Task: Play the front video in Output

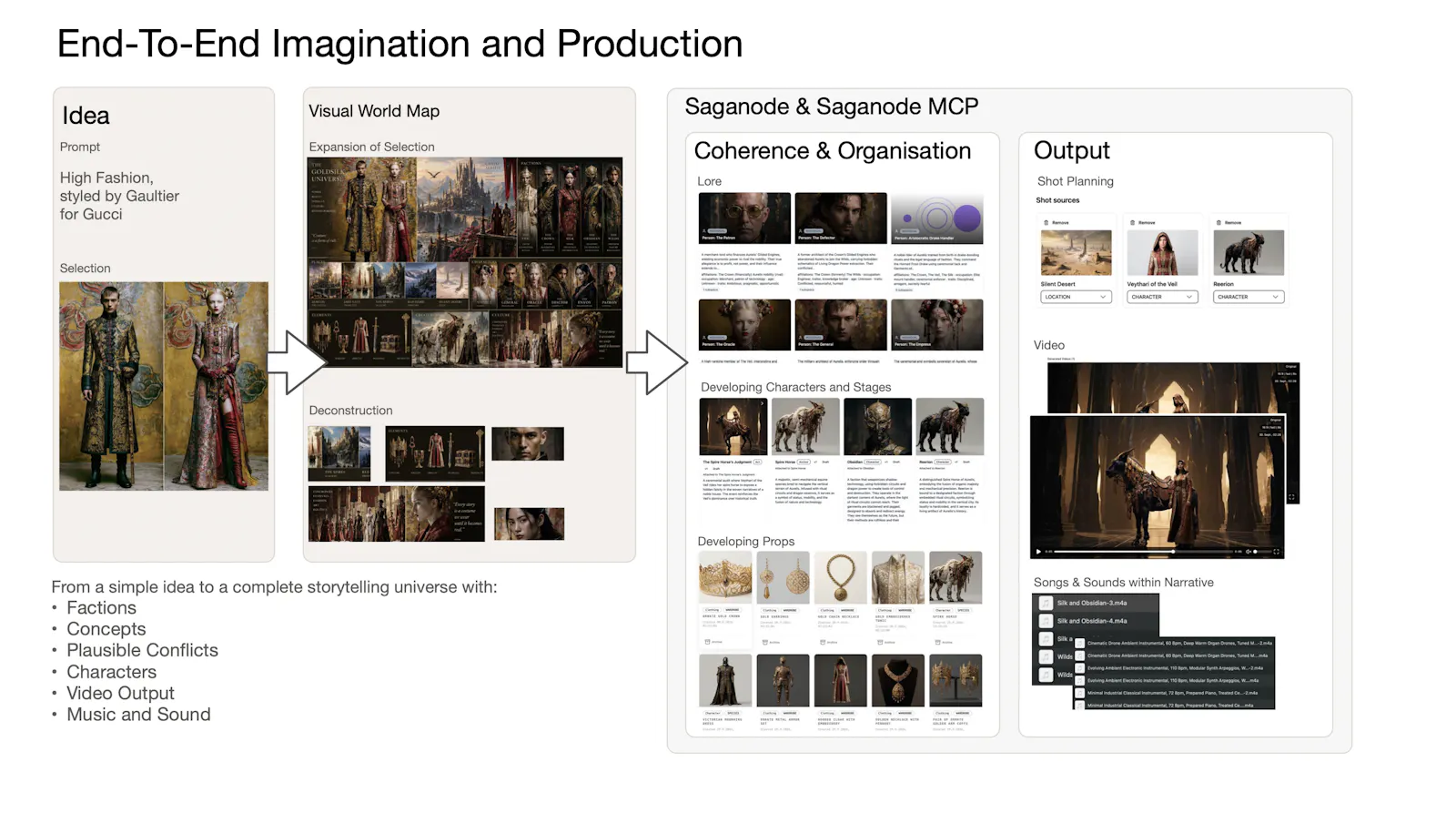Action: click(1038, 552)
